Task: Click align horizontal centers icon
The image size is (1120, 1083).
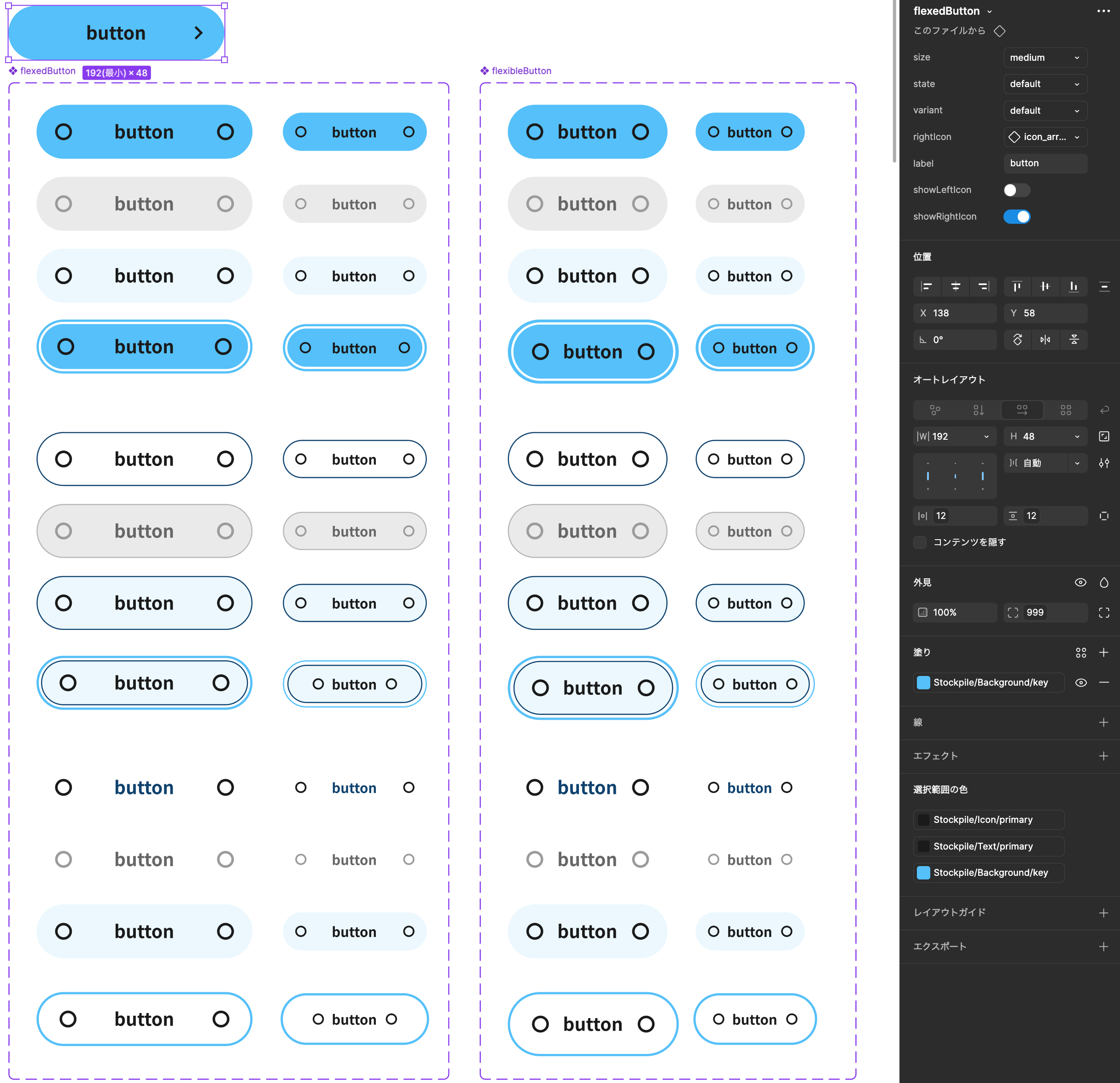Action: (956, 287)
